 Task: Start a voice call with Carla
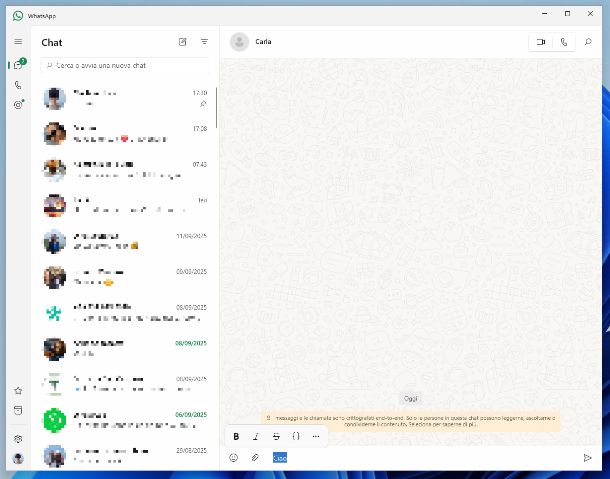565,42
